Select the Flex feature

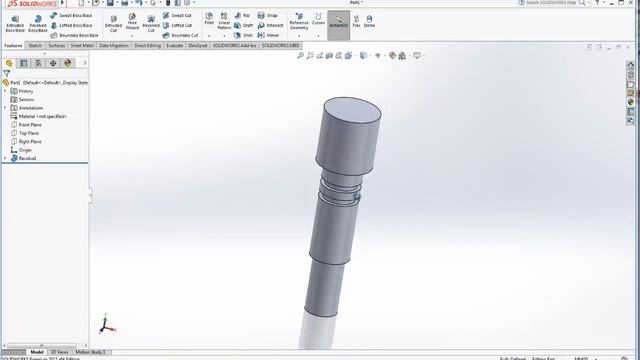tap(356, 21)
